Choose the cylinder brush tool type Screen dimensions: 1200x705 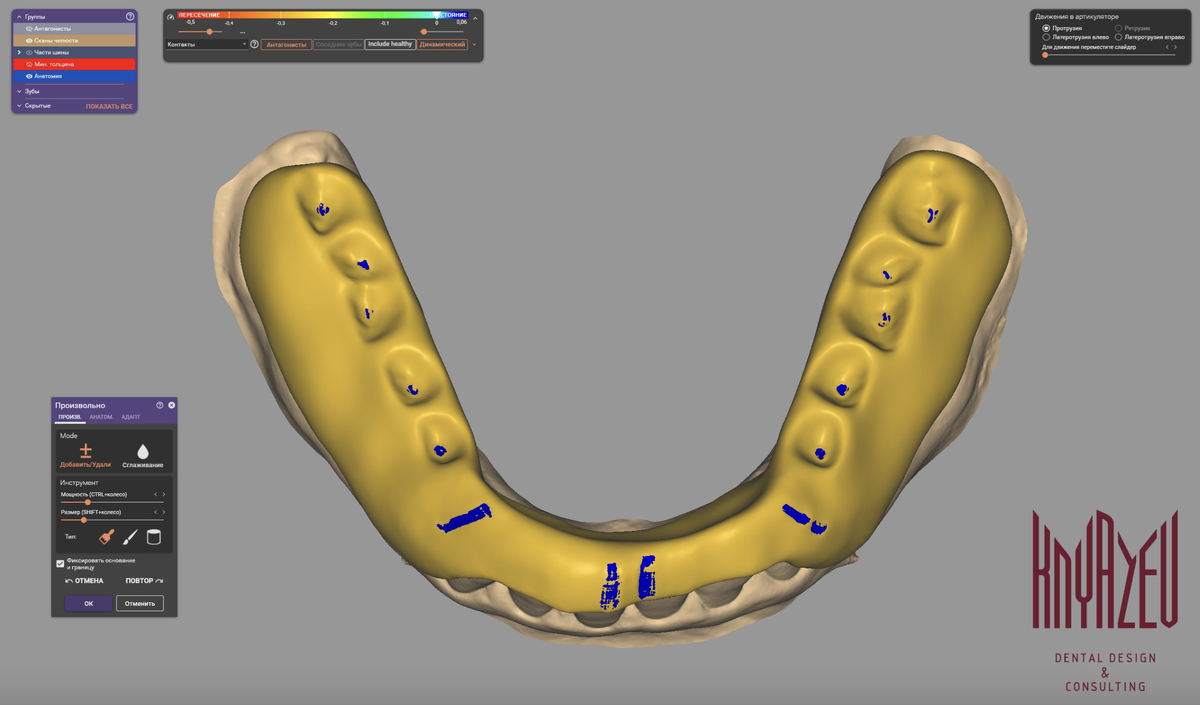pyautogui.click(x=154, y=537)
